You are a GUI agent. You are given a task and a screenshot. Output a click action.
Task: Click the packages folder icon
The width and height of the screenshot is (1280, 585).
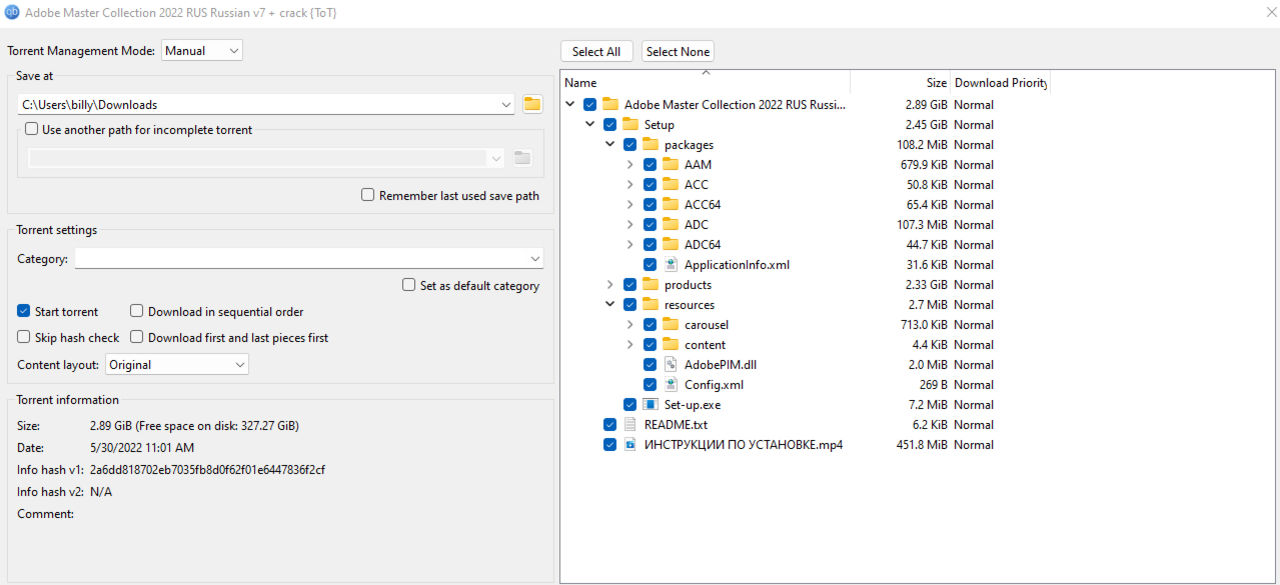pos(652,144)
